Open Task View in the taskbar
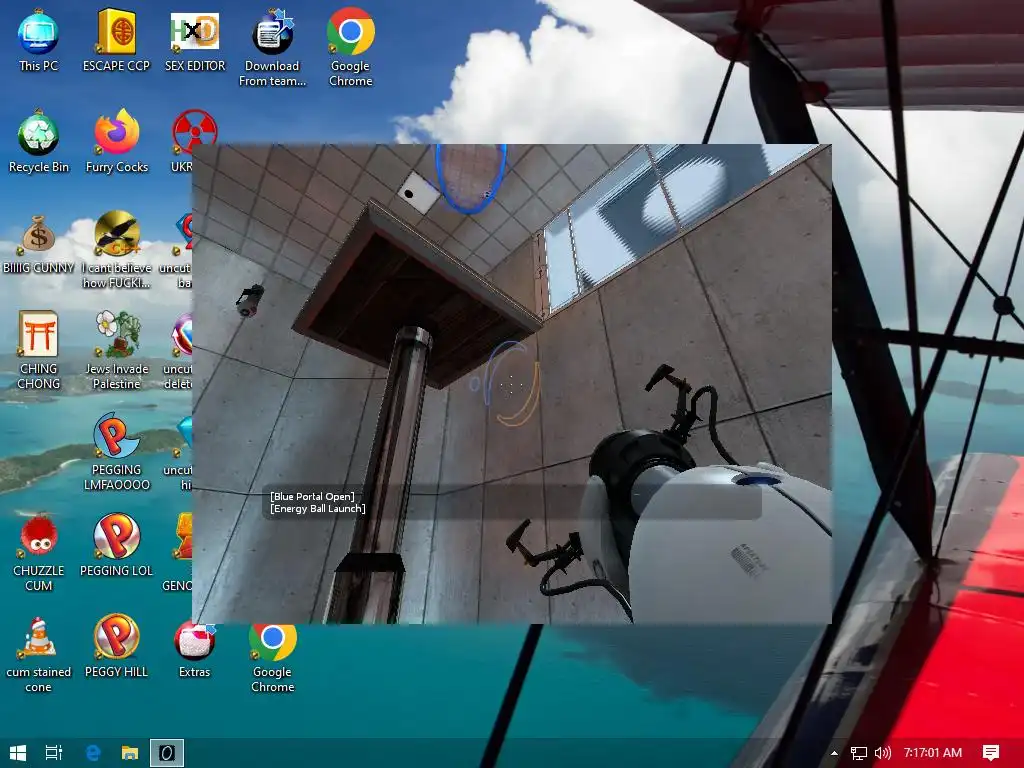The image size is (1024, 768). point(54,753)
